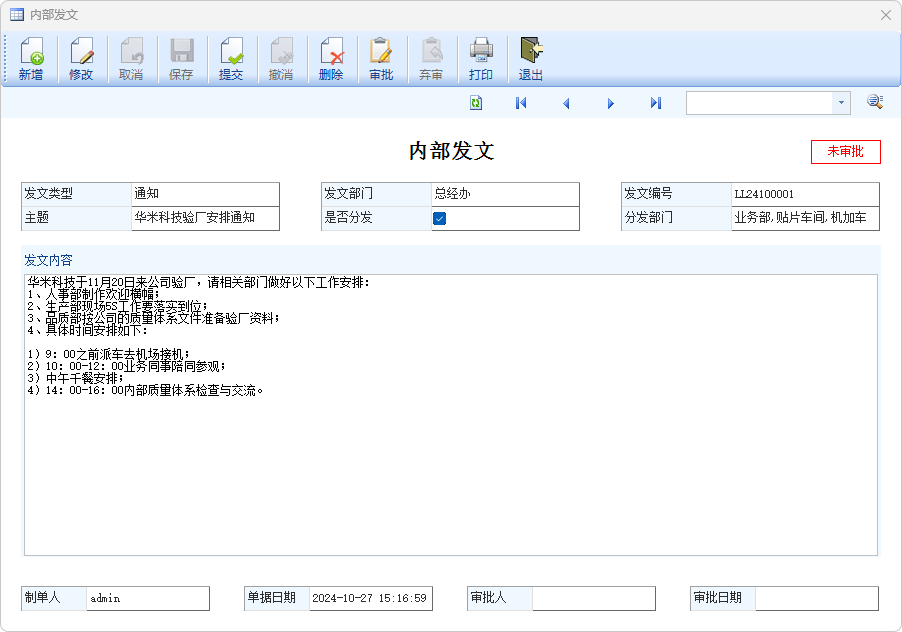902x632 pixels.
Task: Click the green refresh document icon
Action: [x=476, y=103]
